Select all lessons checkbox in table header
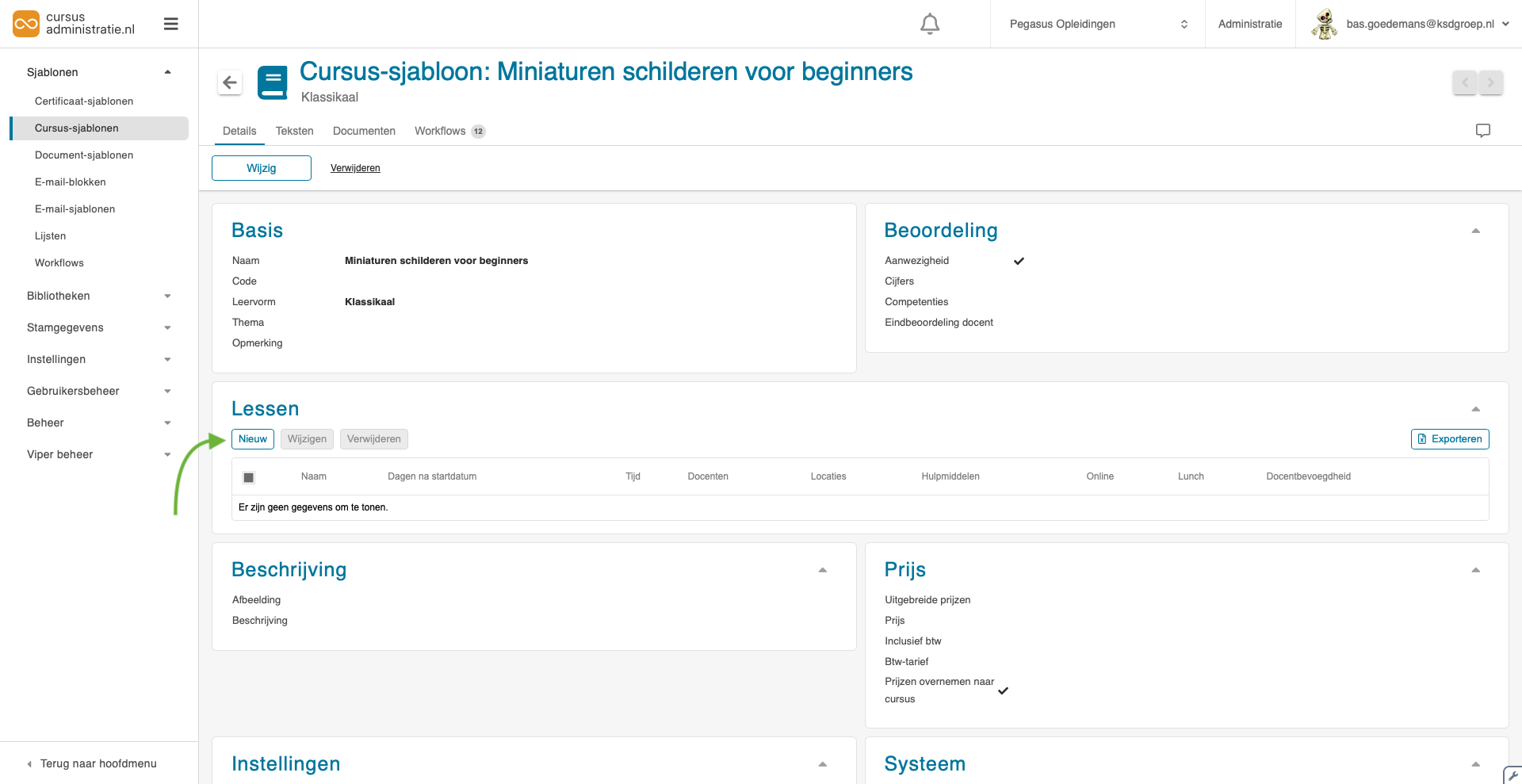Screen dimensions: 1522x784 click(x=249, y=477)
